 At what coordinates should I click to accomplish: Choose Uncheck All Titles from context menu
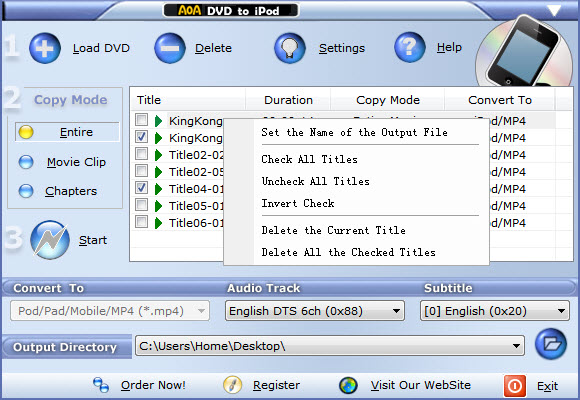tap(316, 181)
